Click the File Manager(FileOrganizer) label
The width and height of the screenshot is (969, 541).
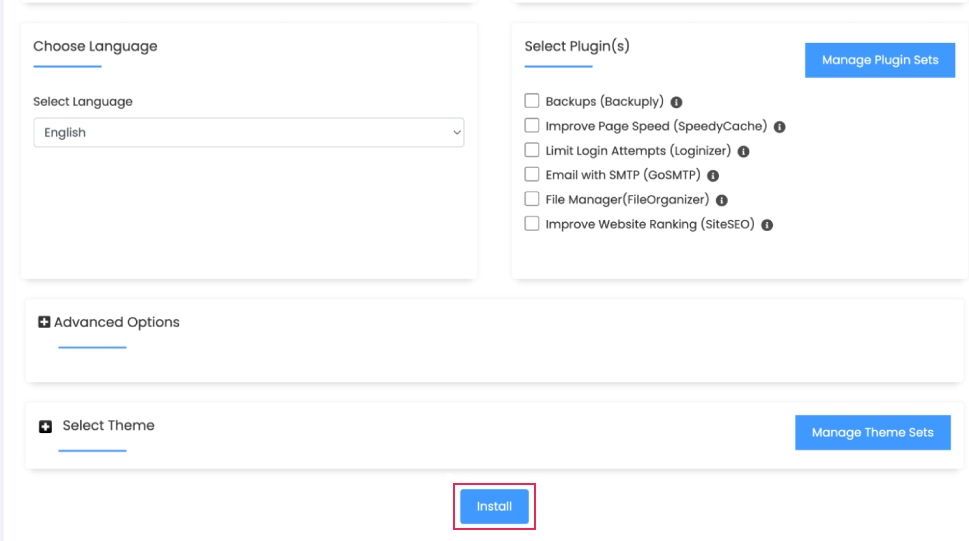pos(627,200)
